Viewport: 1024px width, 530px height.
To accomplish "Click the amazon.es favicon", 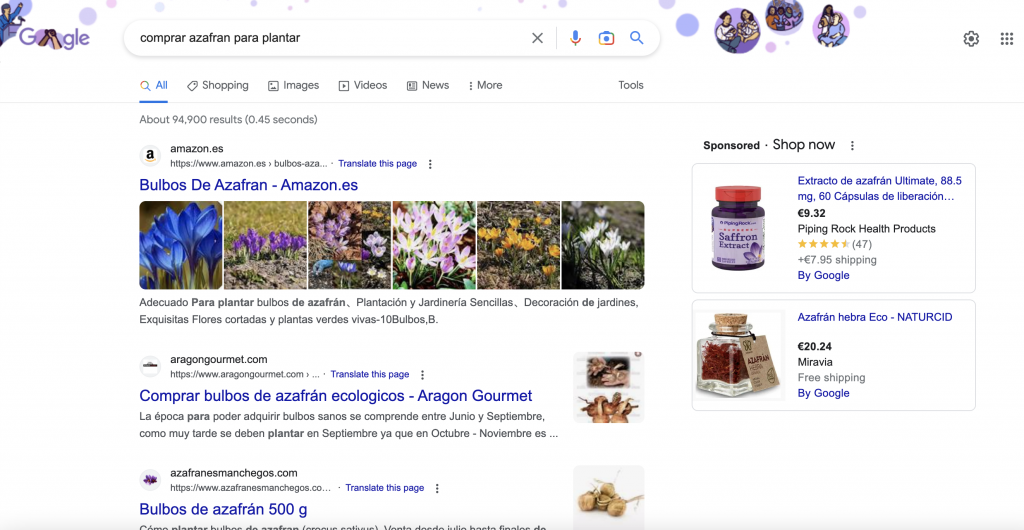I will [150, 155].
